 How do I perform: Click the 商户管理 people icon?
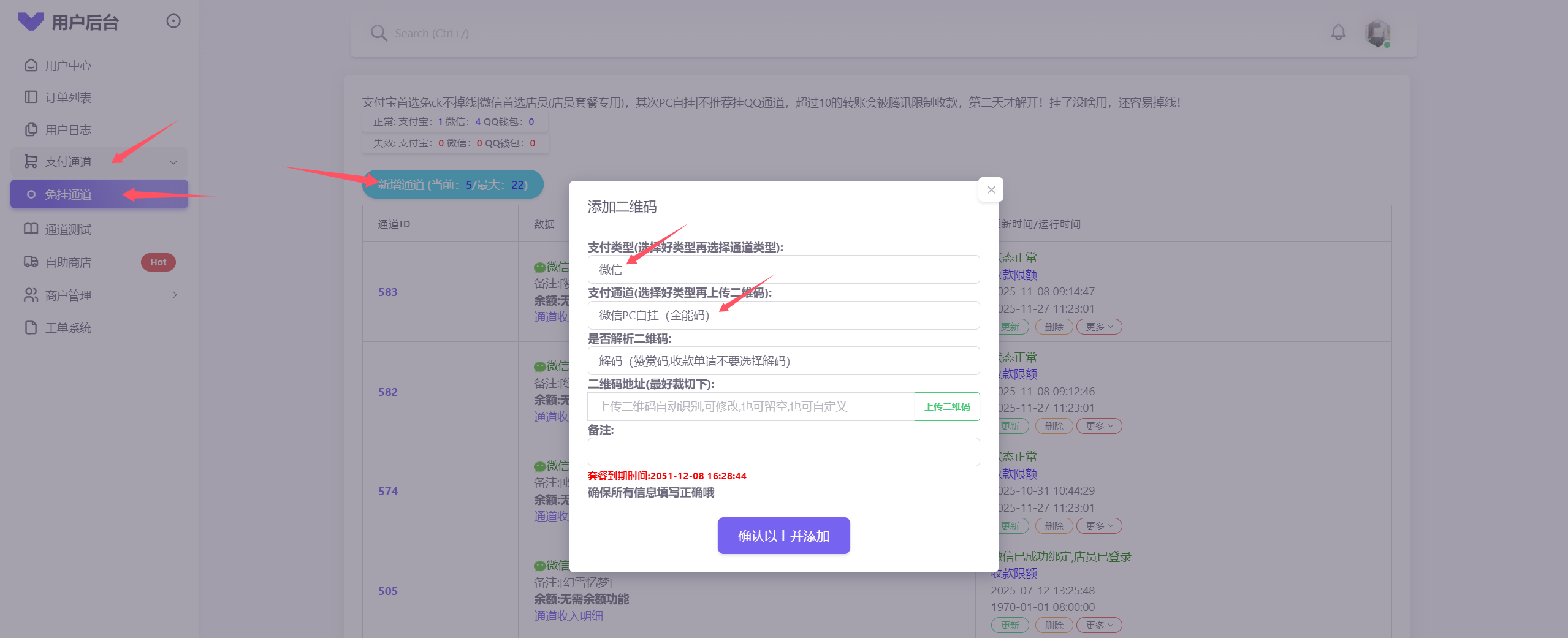click(31, 295)
